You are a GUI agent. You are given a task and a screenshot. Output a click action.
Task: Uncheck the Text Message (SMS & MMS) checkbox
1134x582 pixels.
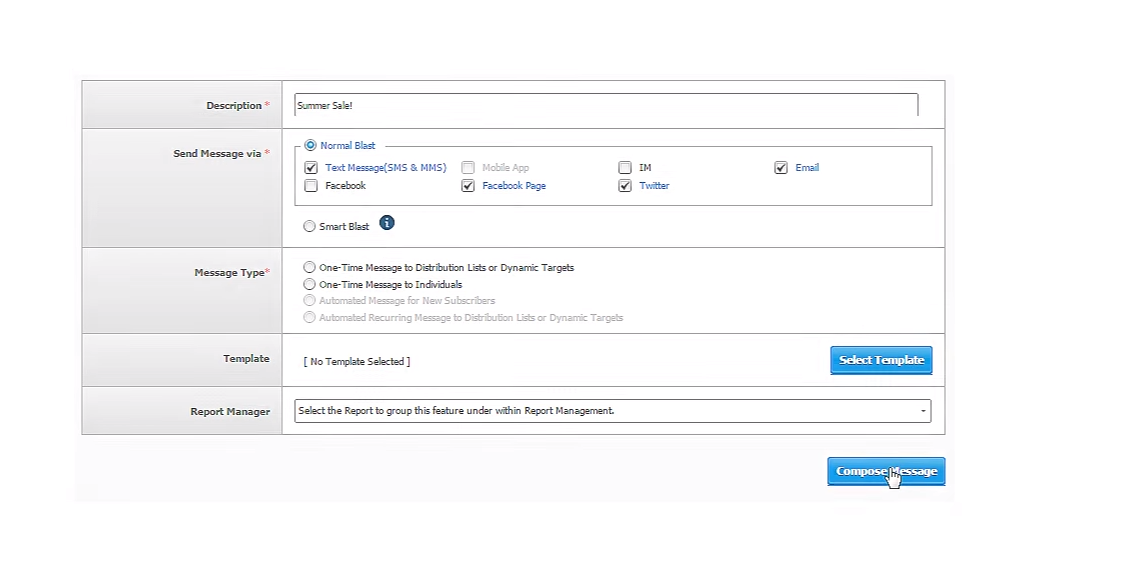tap(311, 168)
